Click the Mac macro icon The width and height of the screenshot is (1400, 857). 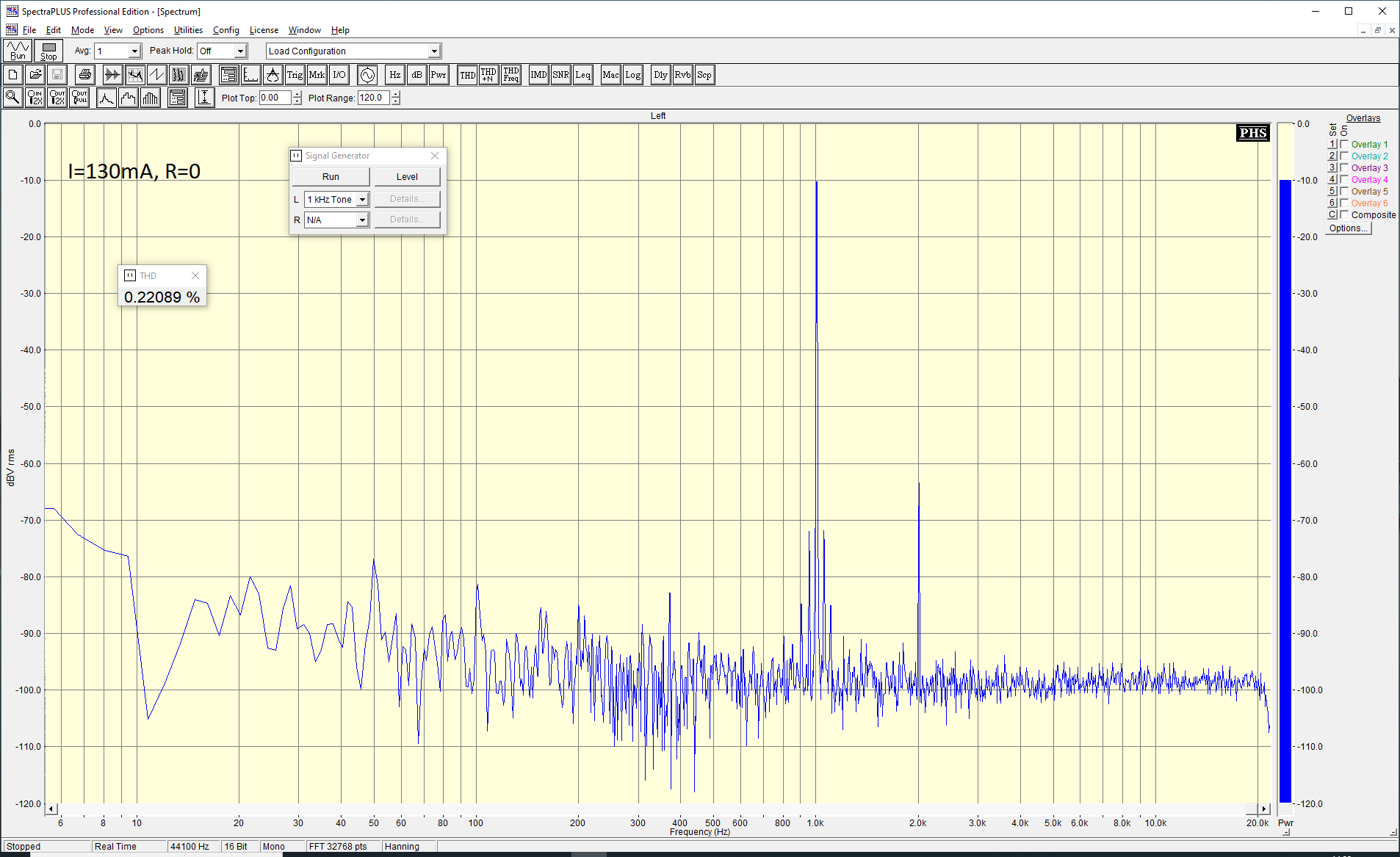[610, 75]
